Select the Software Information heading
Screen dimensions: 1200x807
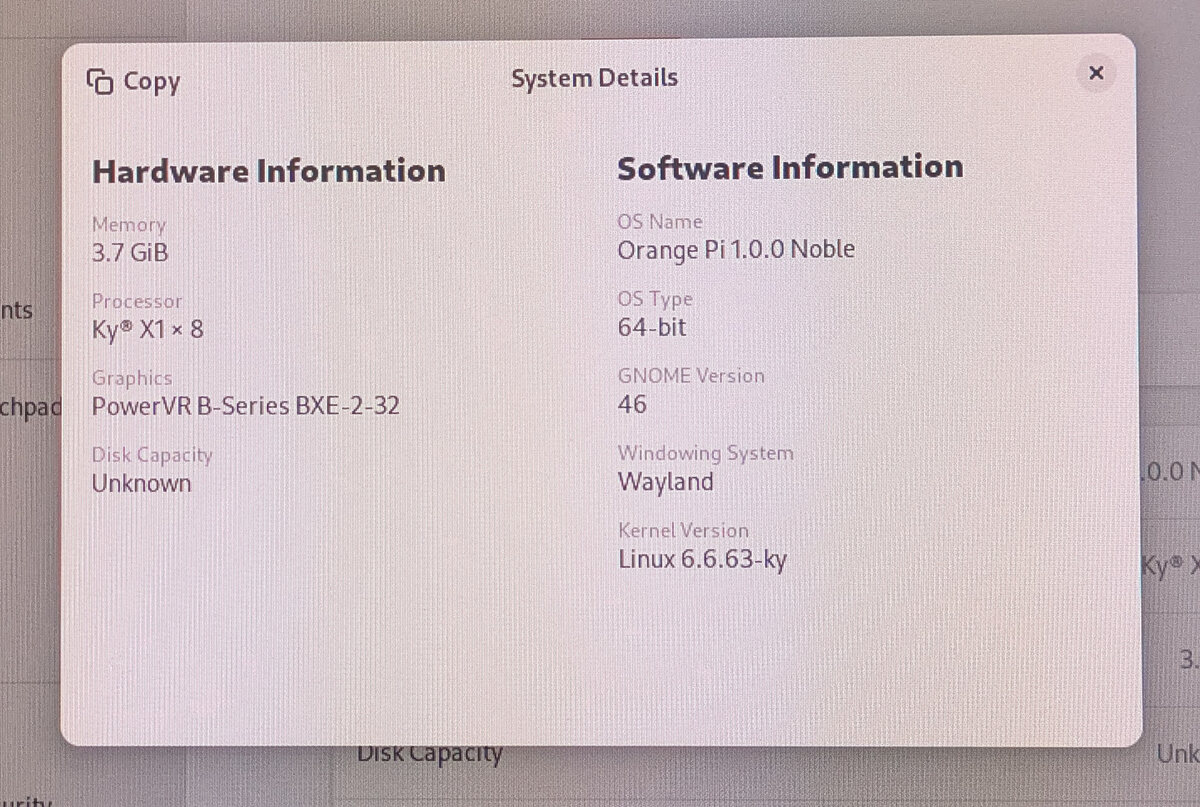click(x=789, y=167)
